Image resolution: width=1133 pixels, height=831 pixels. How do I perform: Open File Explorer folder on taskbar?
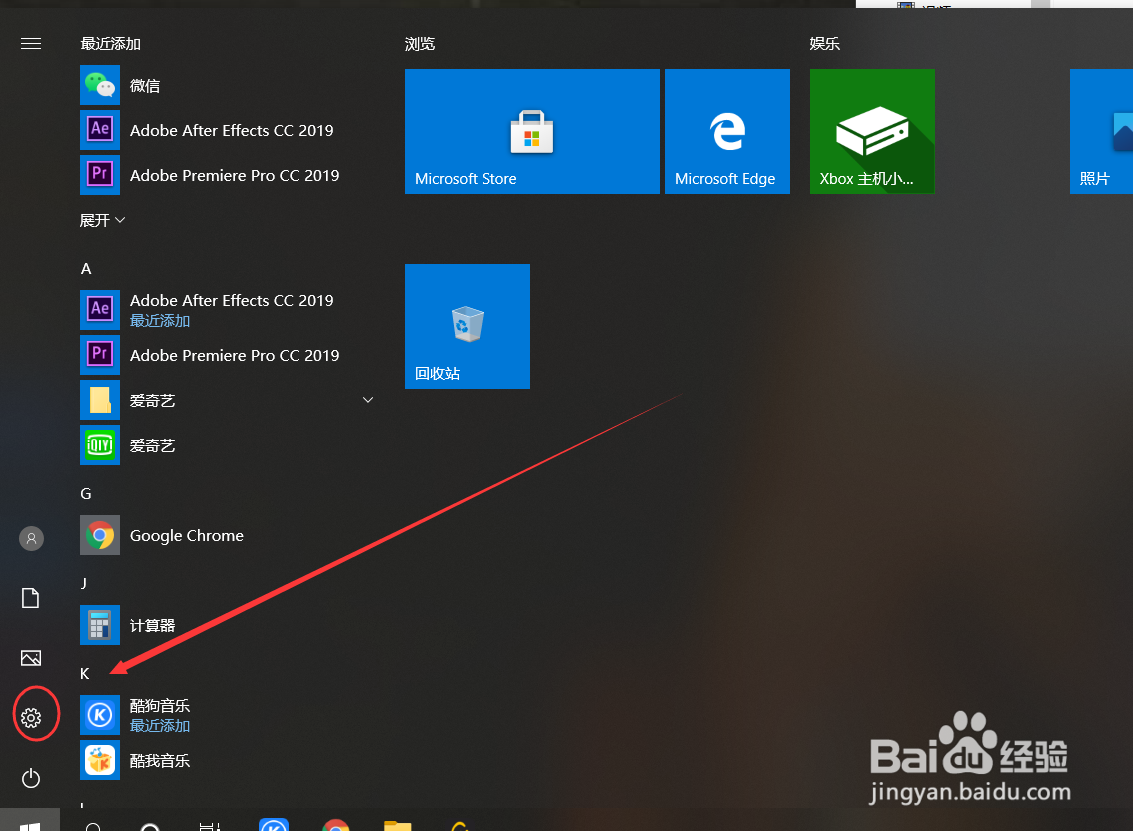click(x=397, y=825)
